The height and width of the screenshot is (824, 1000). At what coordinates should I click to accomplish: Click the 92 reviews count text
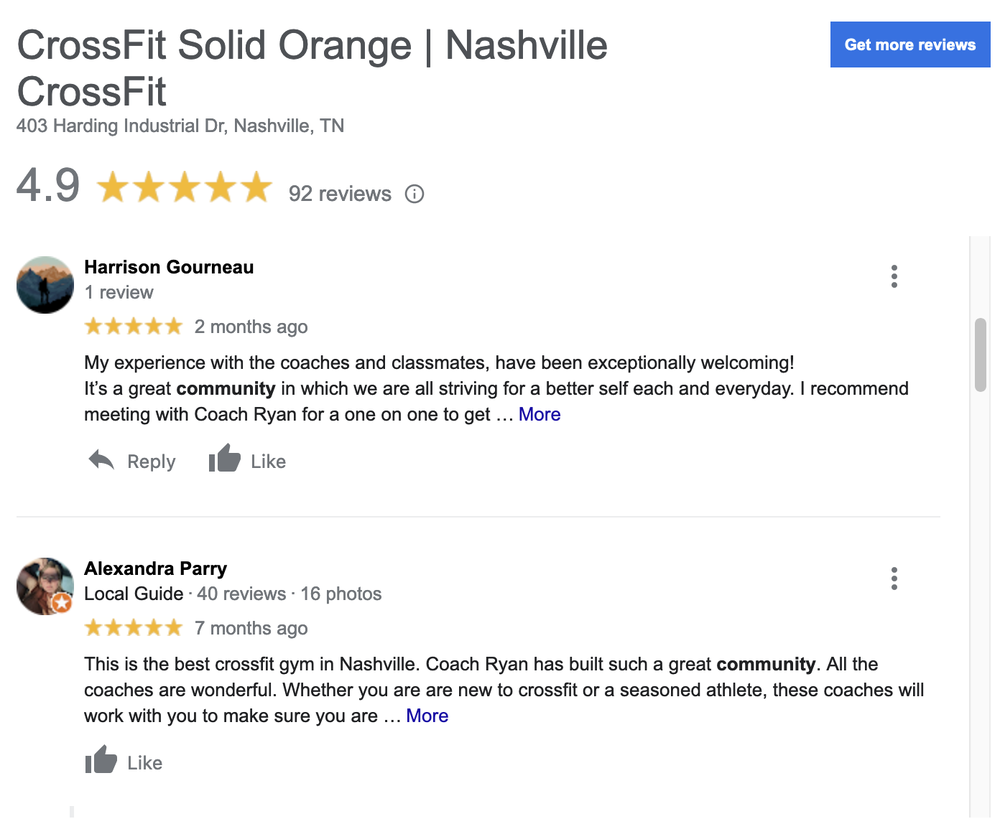point(340,194)
